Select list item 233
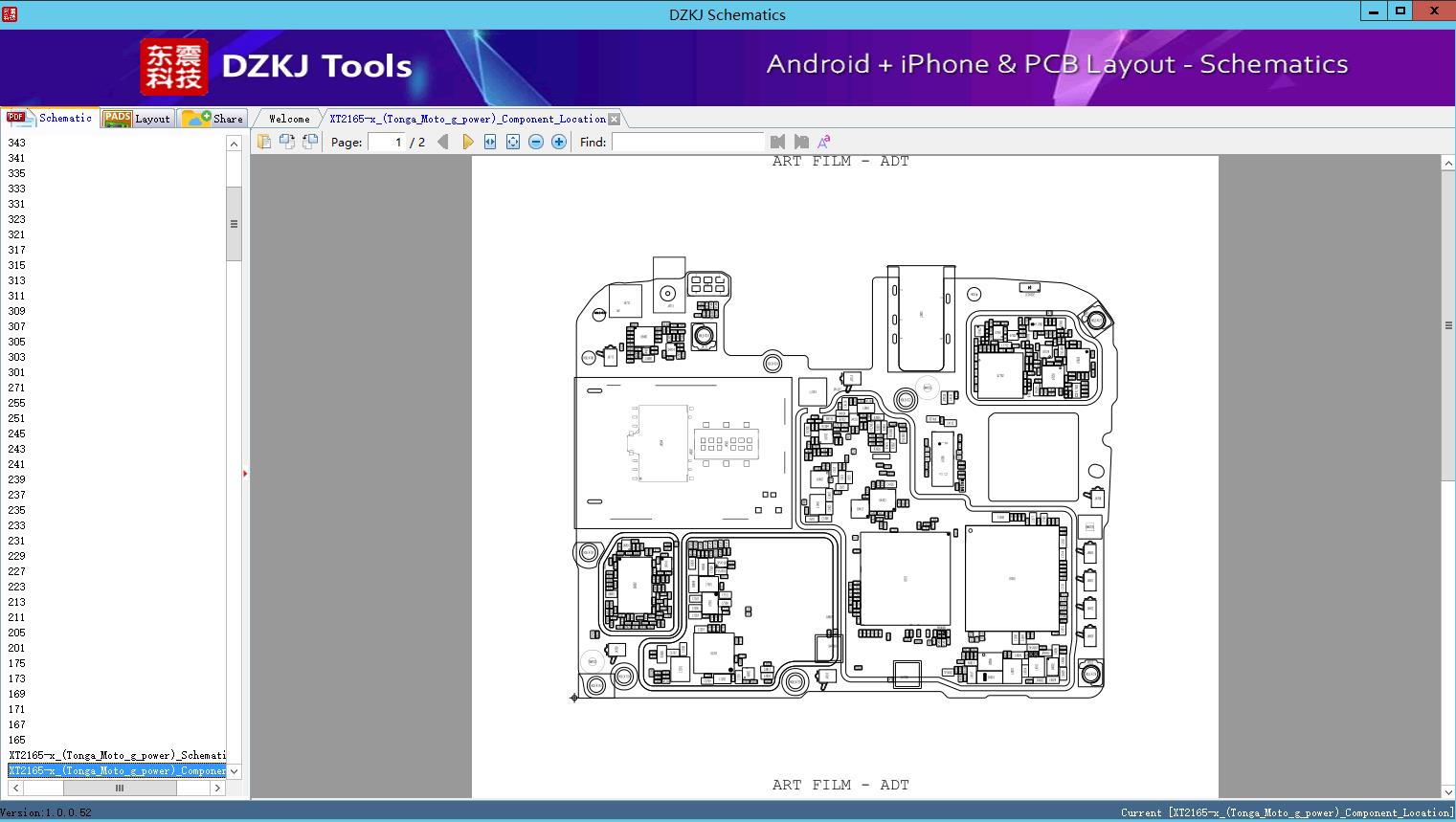Image resolution: width=1456 pixels, height=822 pixels. (16, 525)
